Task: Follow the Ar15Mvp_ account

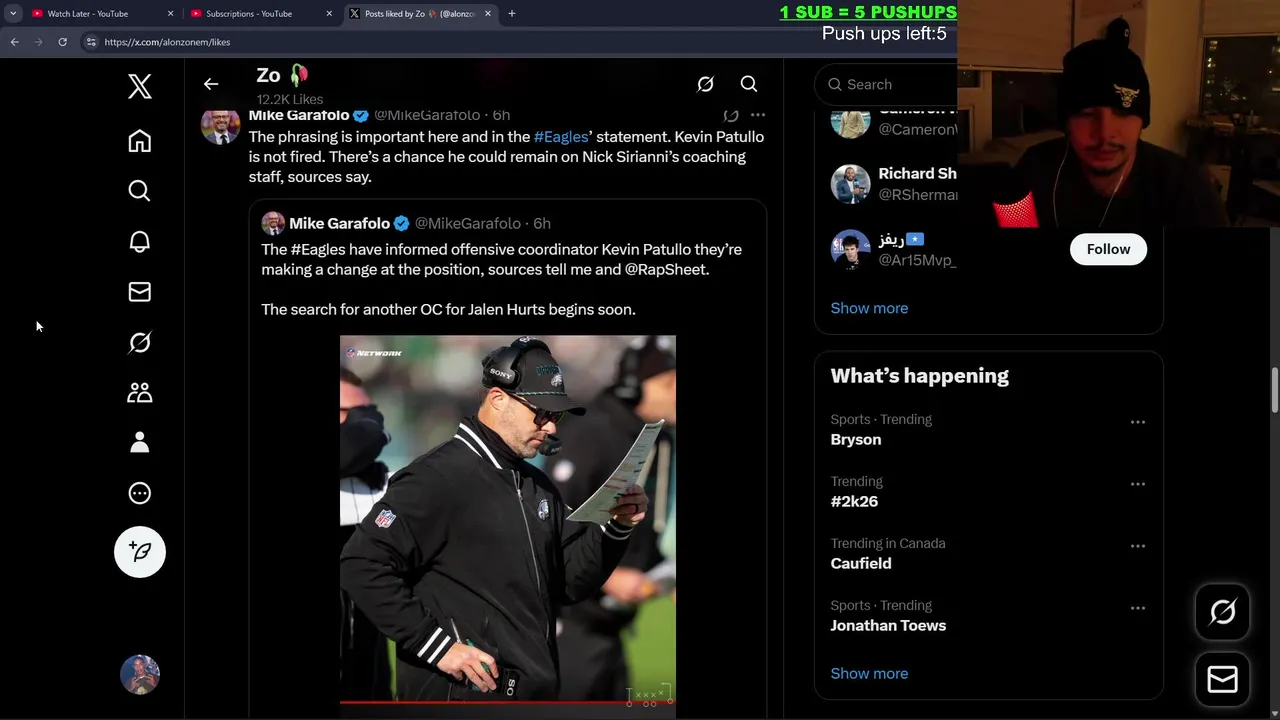Action: (1108, 249)
